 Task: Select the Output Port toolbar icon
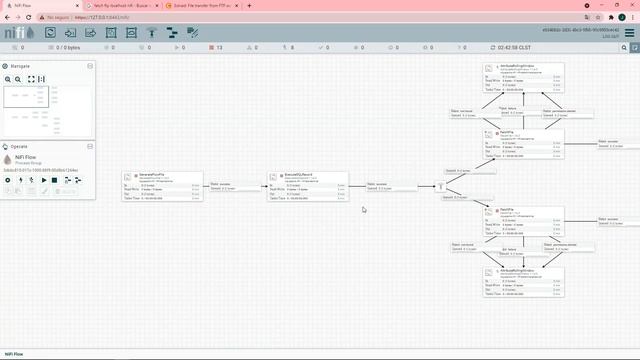click(91, 33)
